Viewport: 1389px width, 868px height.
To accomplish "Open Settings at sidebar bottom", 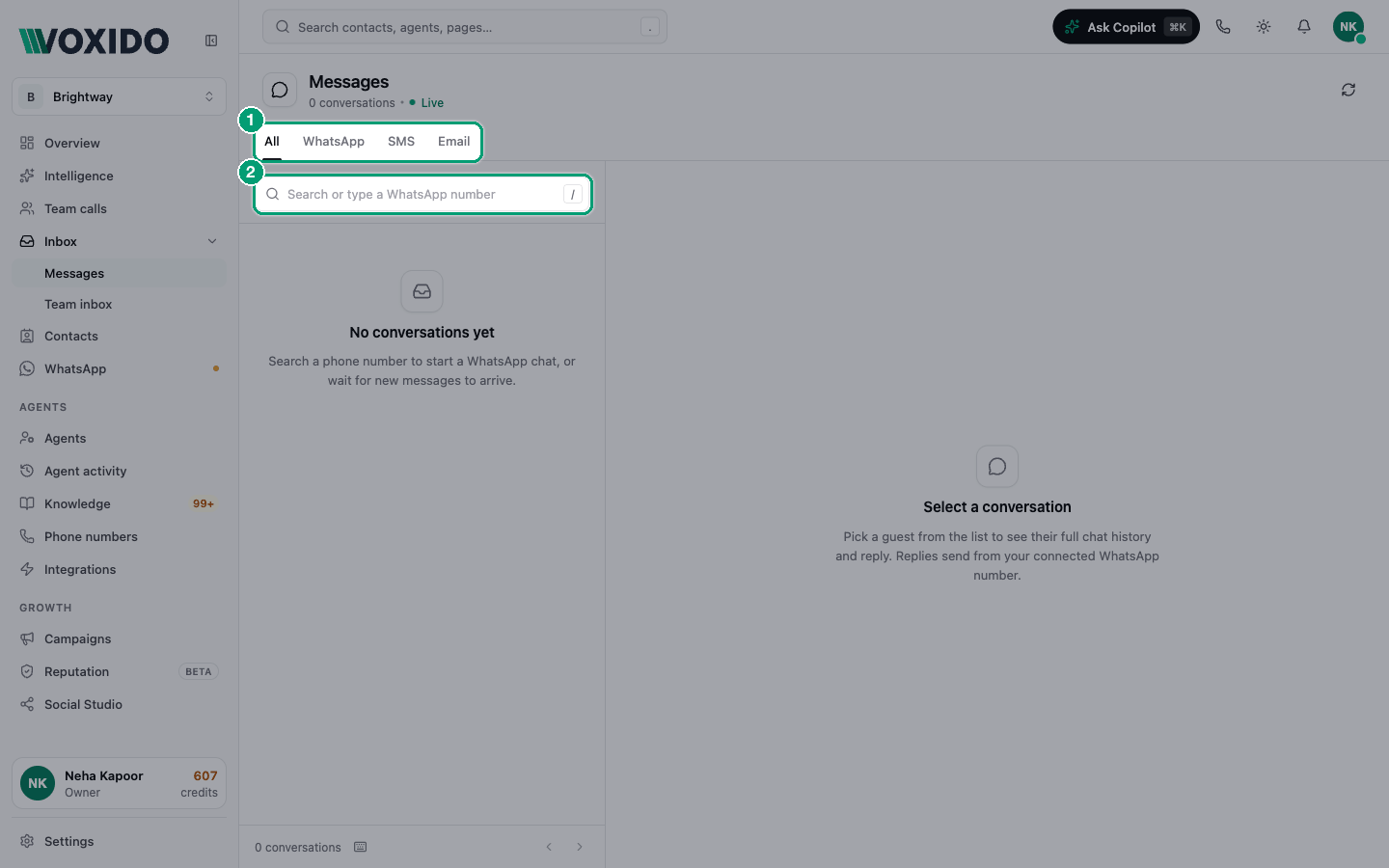I will click(x=119, y=841).
